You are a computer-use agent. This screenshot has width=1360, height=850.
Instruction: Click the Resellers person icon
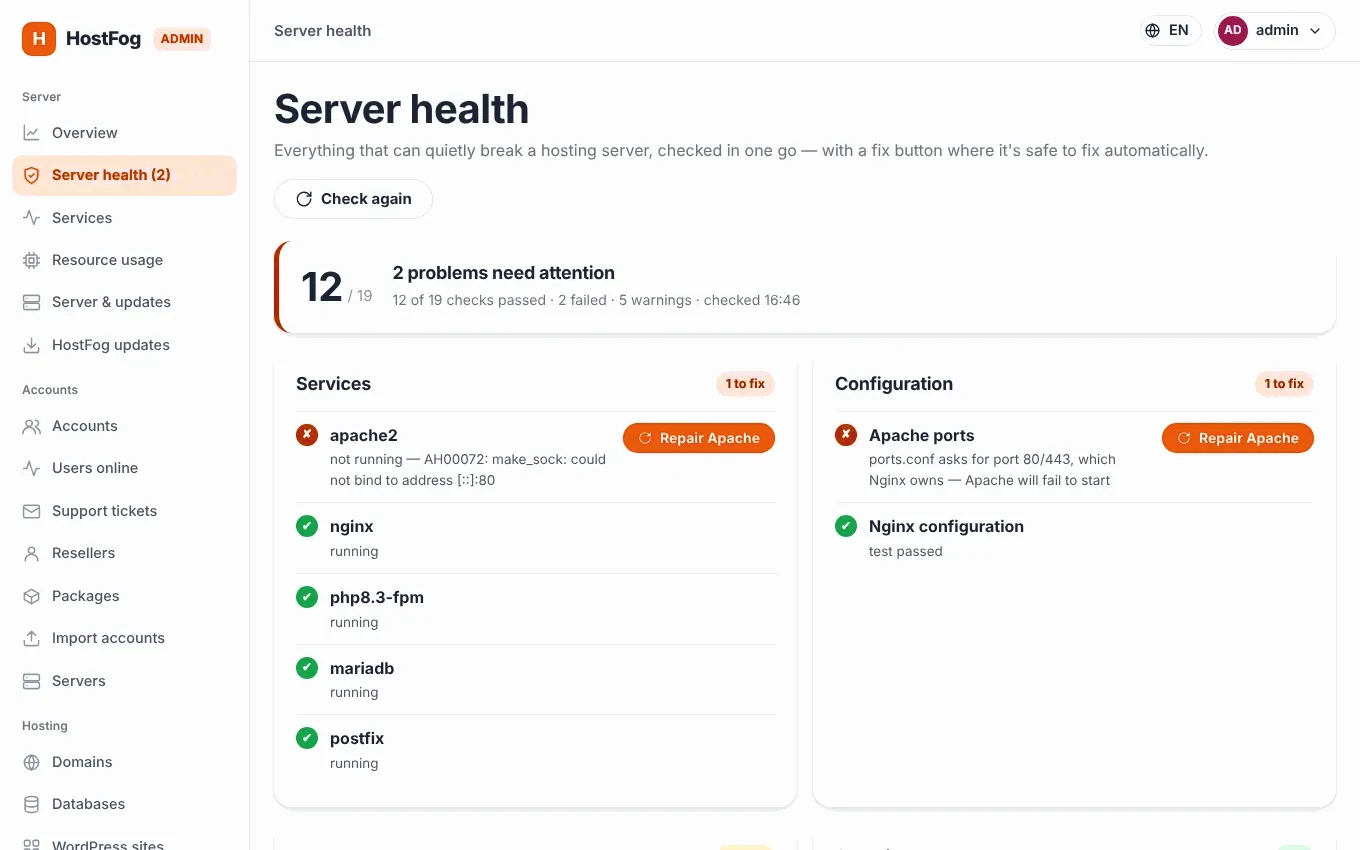32,553
